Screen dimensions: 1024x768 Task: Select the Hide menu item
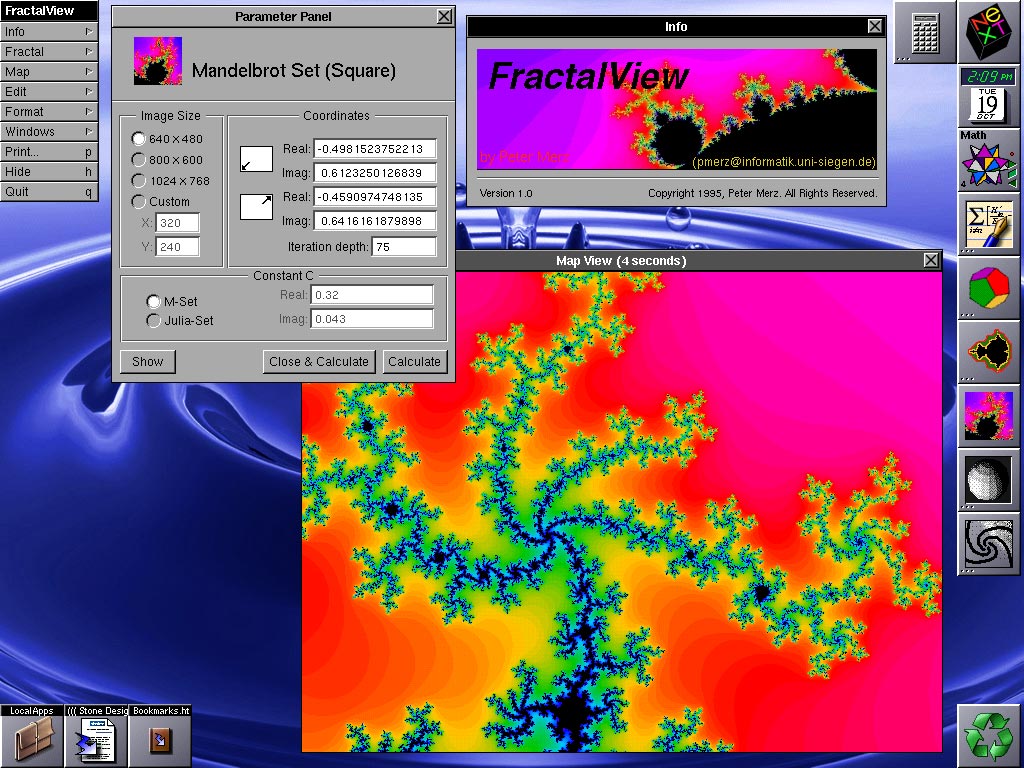(x=49, y=171)
